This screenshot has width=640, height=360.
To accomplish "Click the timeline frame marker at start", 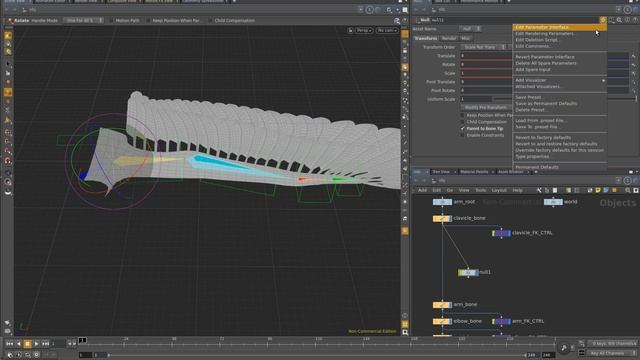I will [82, 340].
